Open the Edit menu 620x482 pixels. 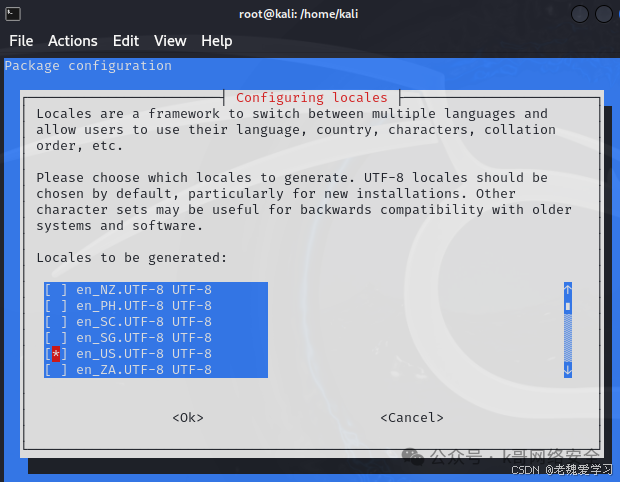[126, 41]
